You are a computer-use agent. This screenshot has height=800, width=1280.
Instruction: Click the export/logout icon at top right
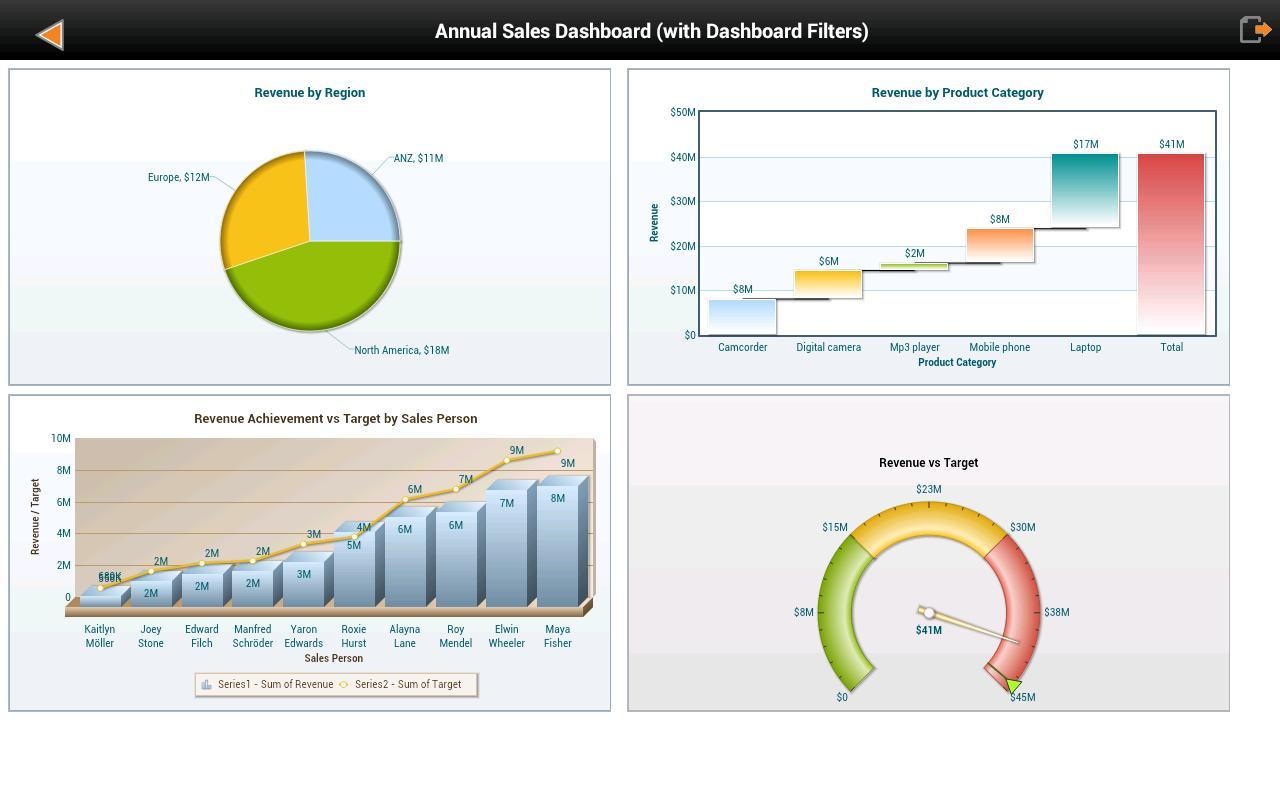coord(1255,29)
